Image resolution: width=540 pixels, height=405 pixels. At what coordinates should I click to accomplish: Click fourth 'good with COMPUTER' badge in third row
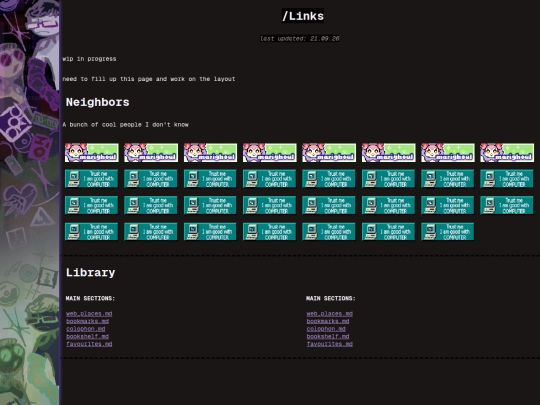[270, 205]
